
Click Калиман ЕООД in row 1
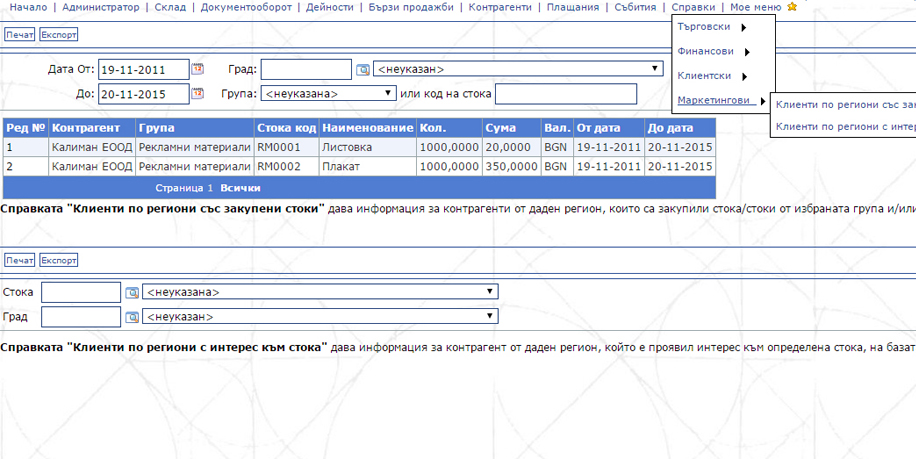[92, 148]
